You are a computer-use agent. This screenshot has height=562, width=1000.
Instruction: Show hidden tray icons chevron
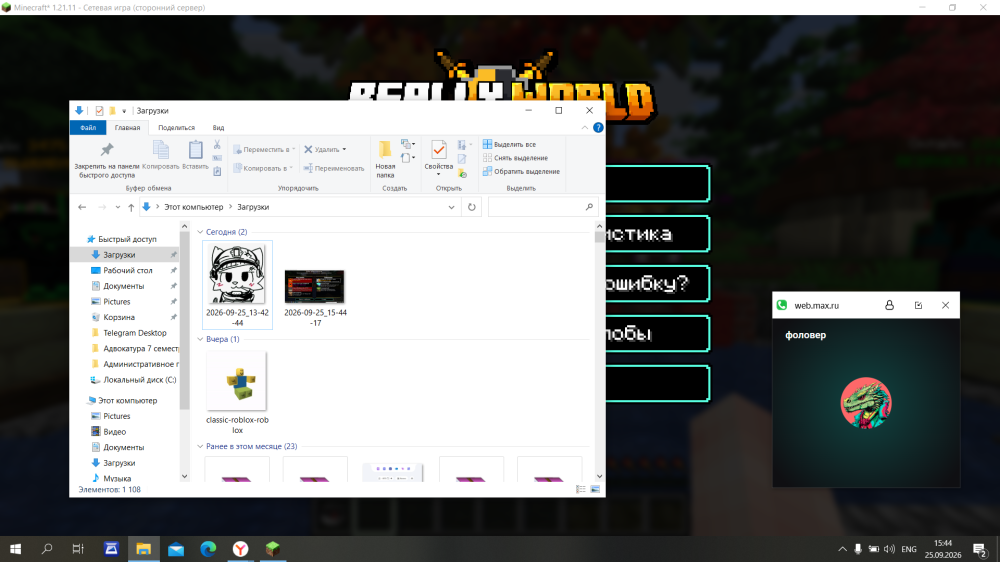coord(842,549)
